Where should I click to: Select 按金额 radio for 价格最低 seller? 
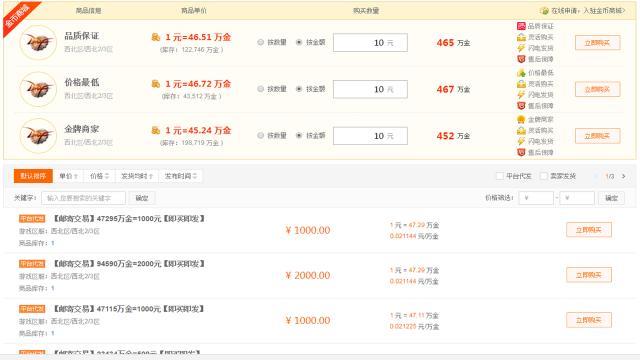pos(299,89)
